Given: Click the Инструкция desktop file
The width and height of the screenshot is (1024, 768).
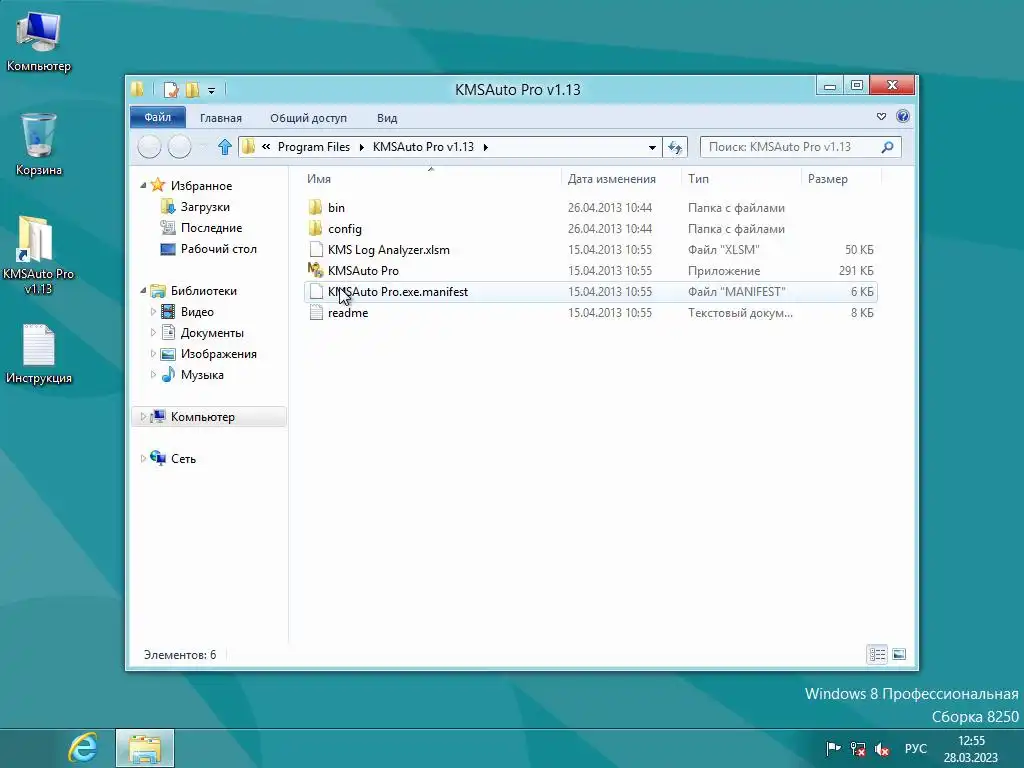Looking at the screenshot, I should point(39,355).
